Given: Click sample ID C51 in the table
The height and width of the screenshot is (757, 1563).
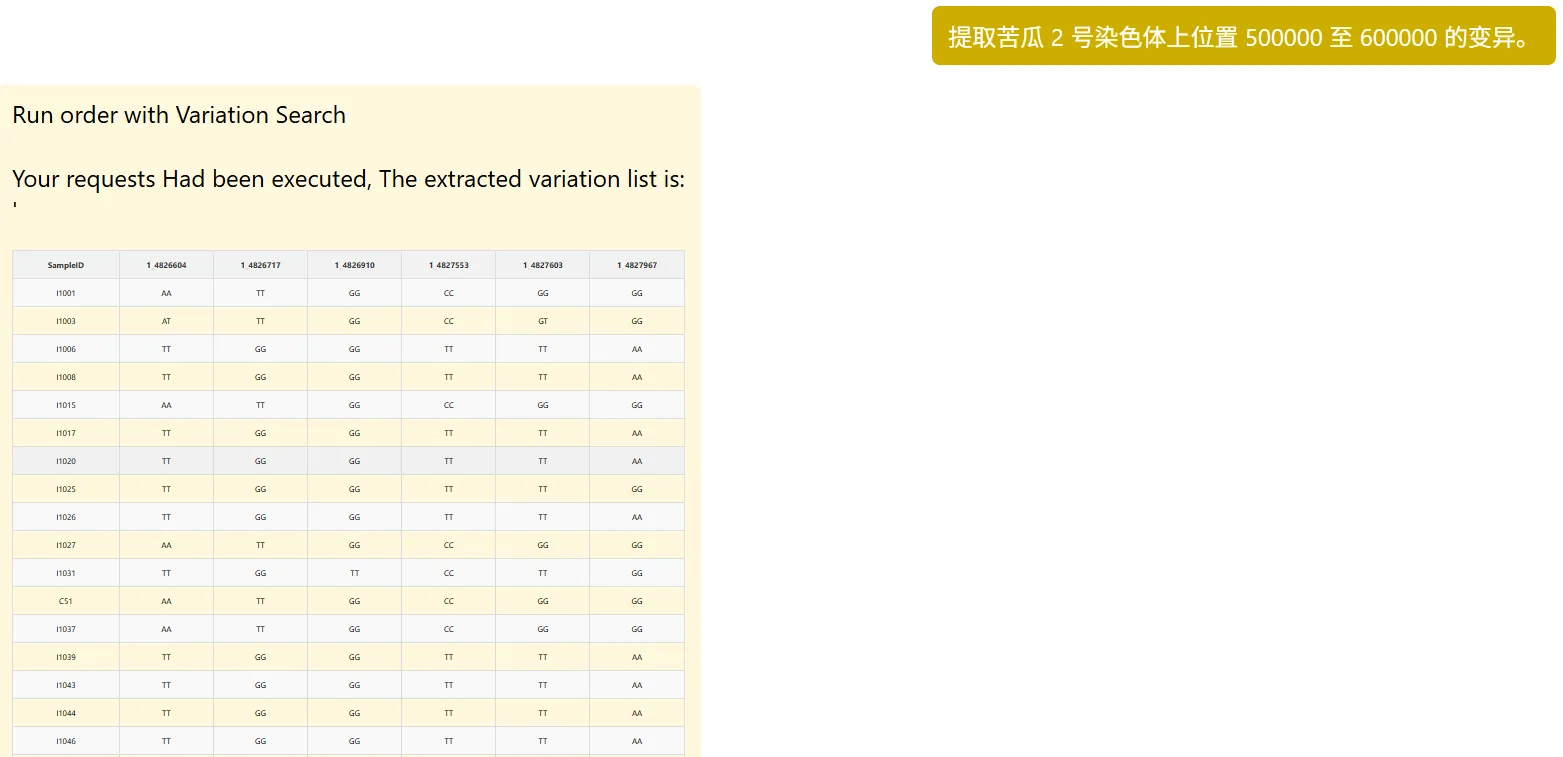Looking at the screenshot, I should point(66,601).
